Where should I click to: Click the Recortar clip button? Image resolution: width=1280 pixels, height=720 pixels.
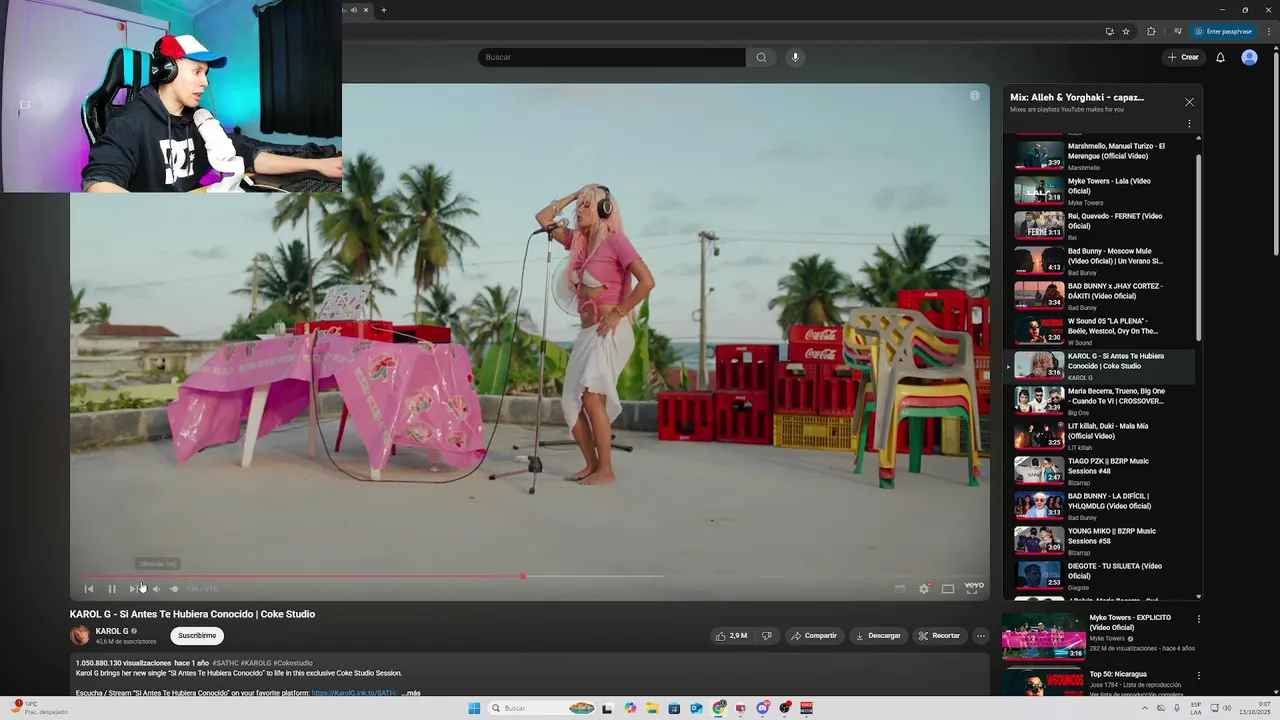click(x=939, y=635)
